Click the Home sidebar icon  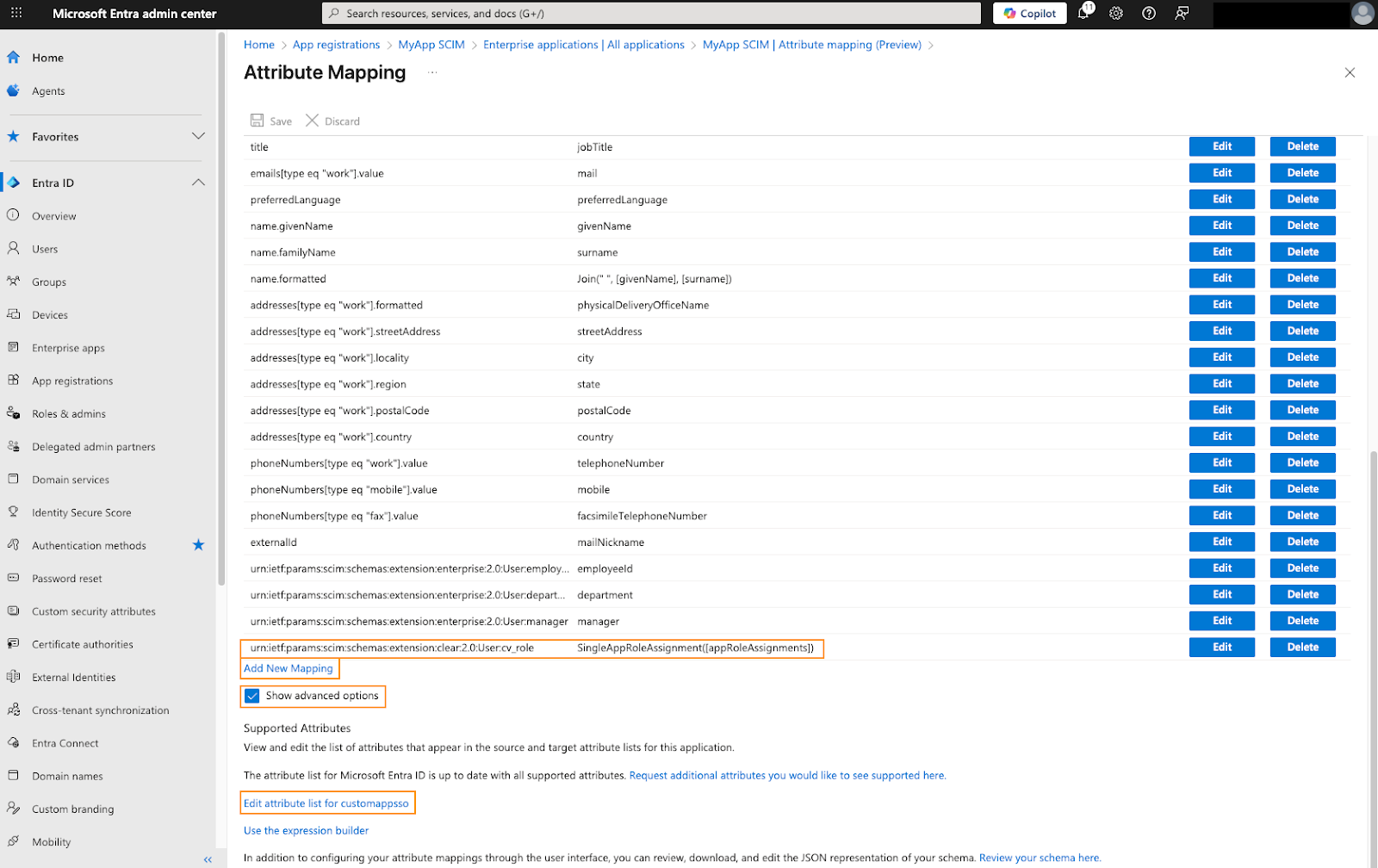tap(13, 58)
